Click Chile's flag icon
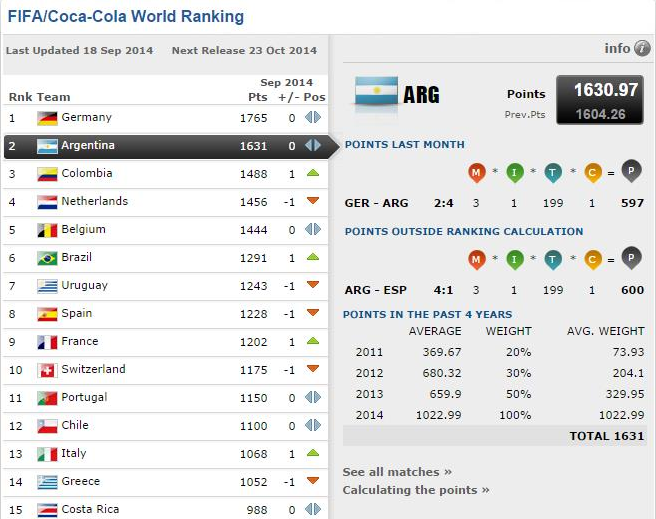This screenshot has height=519, width=656. tap(47, 427)
